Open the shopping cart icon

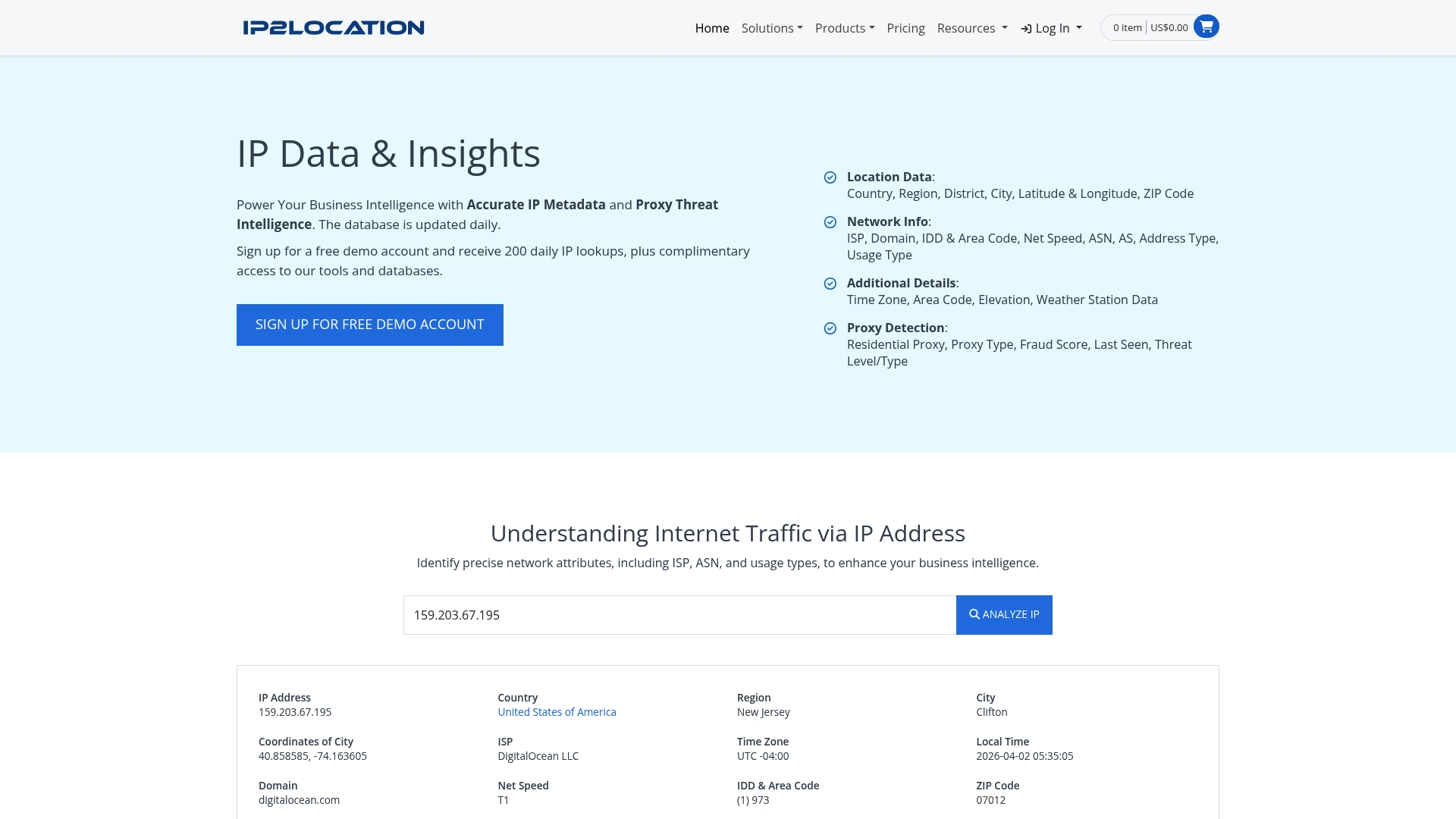coord(1206,27)
